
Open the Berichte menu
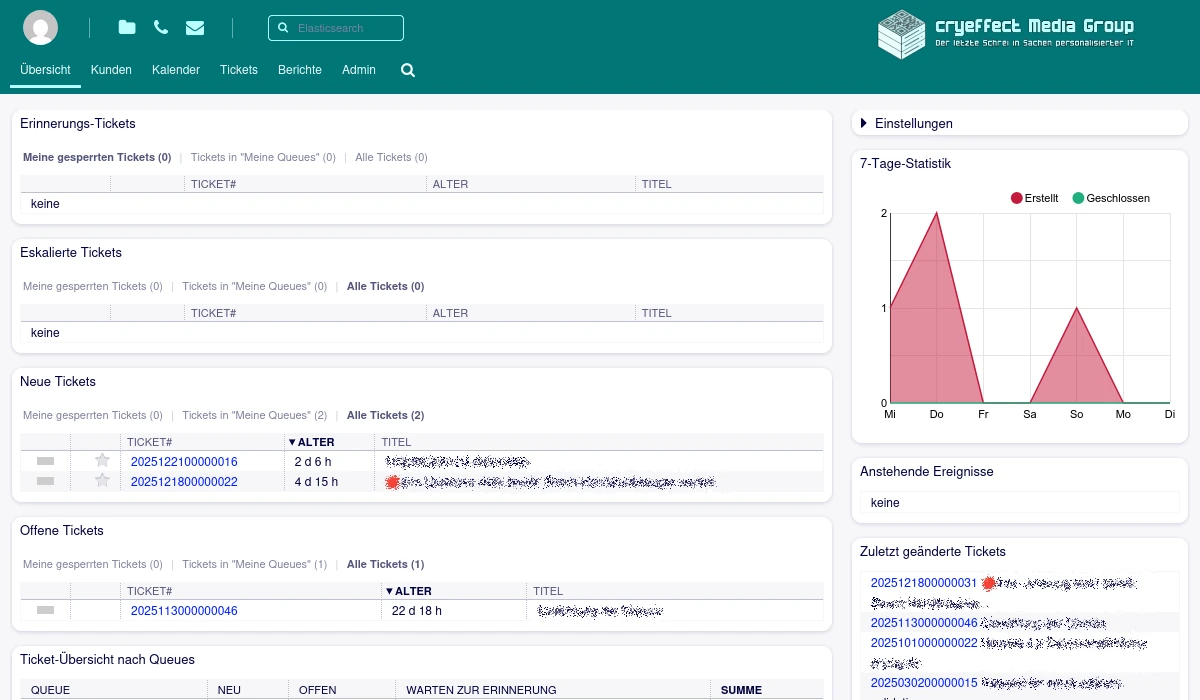pyautogui.click(x=300, y=70)
